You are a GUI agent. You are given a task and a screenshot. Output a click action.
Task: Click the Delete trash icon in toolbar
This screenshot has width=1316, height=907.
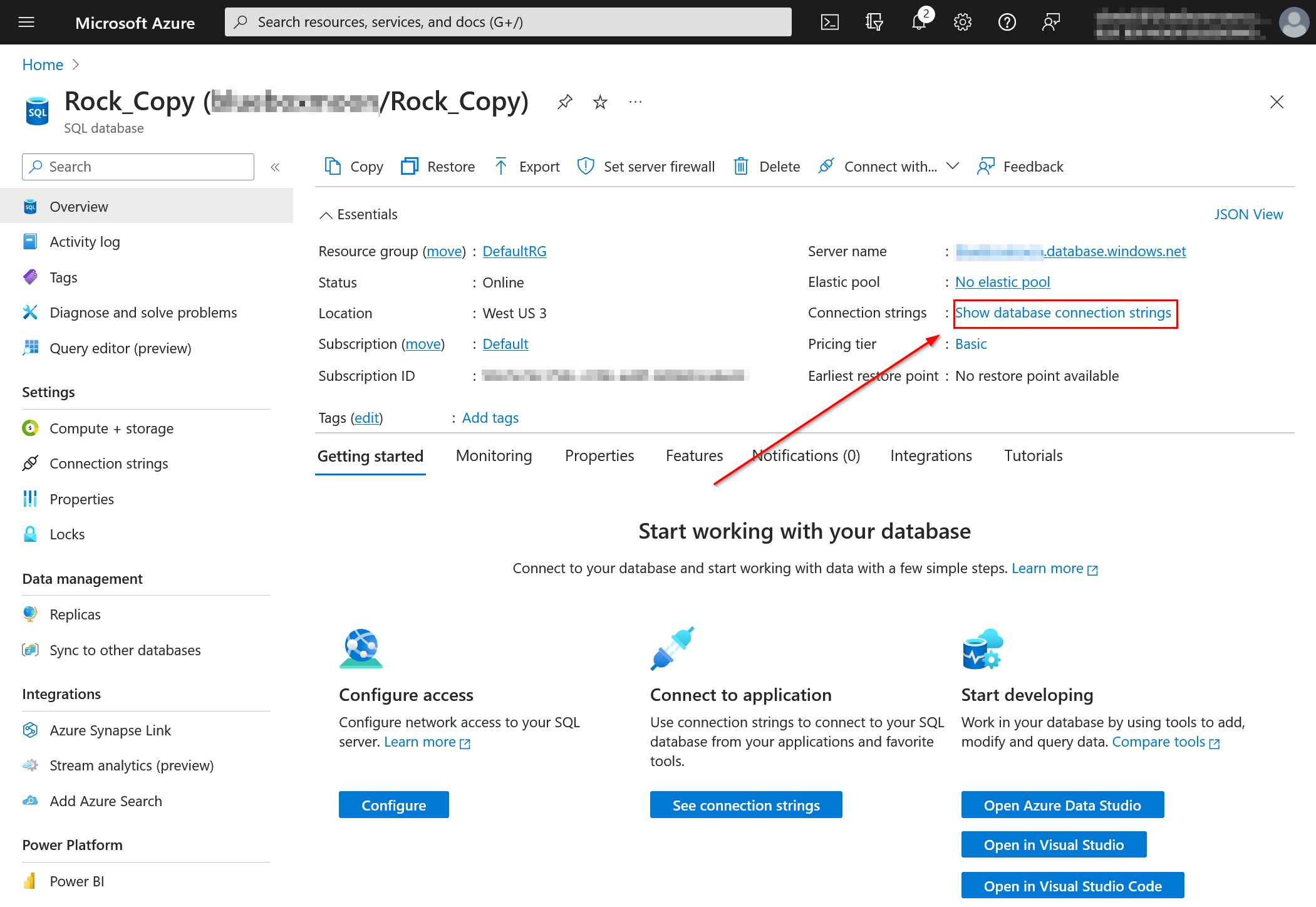click(x=741, y=167)
